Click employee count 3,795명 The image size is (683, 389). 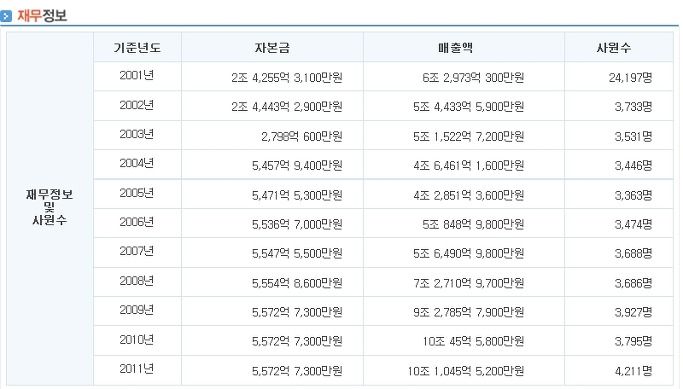633,342
